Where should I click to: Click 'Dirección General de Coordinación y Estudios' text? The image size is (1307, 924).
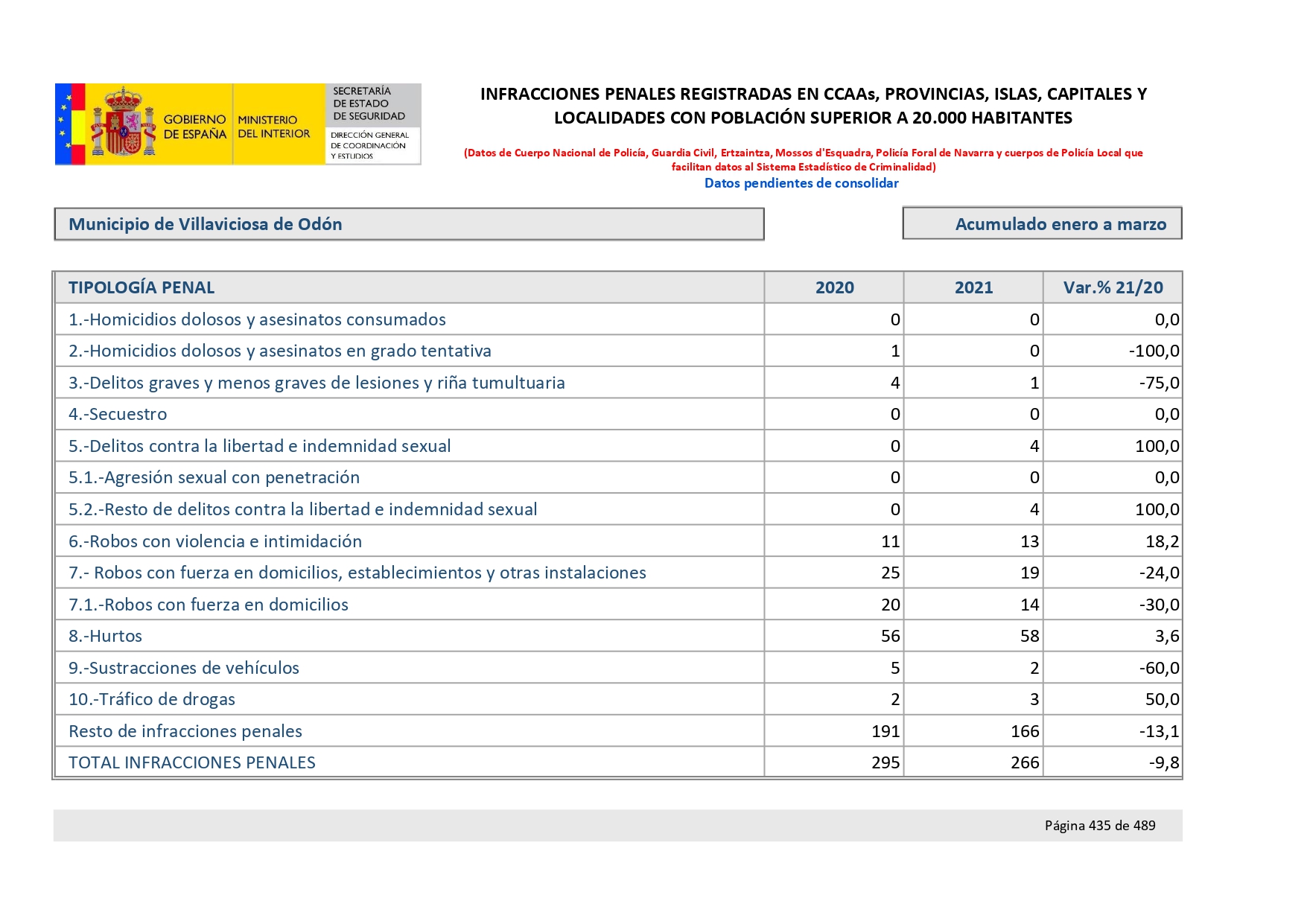[x=369, y=145]
